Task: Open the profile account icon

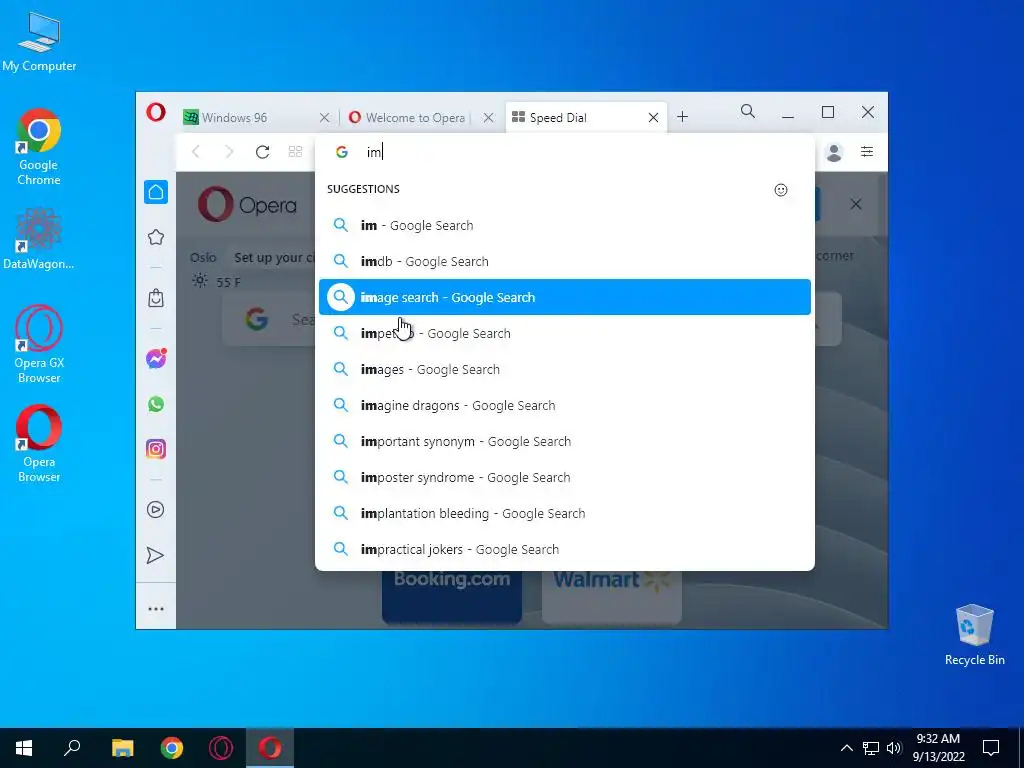Action: coord(834,152)
